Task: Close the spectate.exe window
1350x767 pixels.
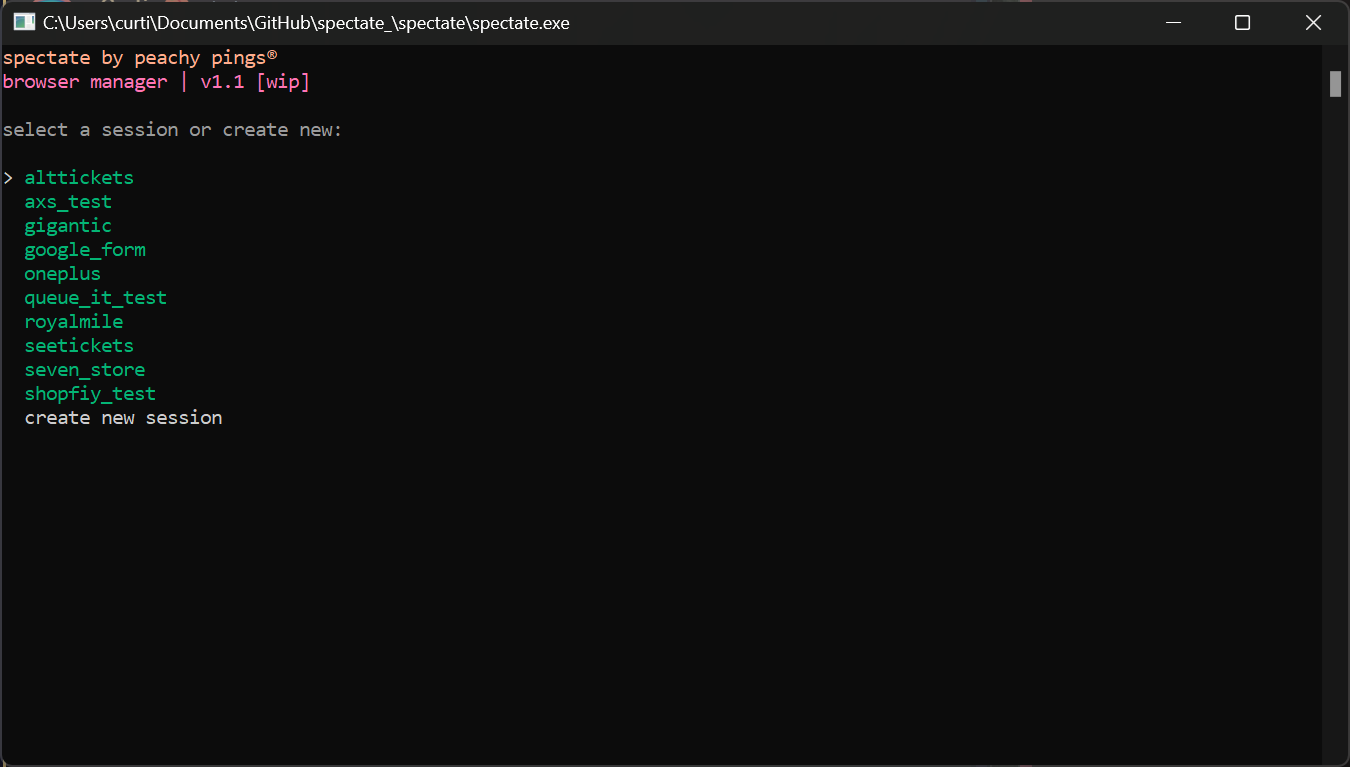Action: (x=1313, y=22)
